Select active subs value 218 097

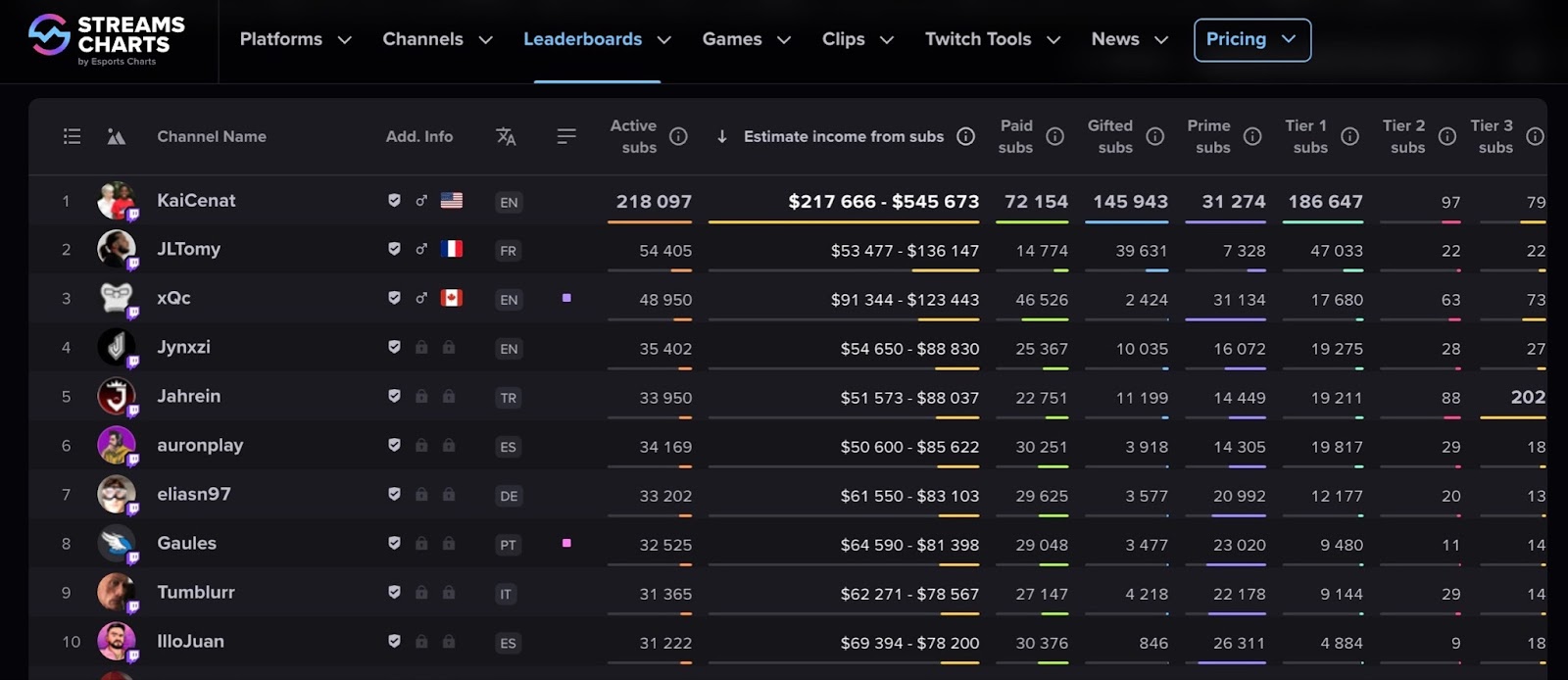pos(654,201)
